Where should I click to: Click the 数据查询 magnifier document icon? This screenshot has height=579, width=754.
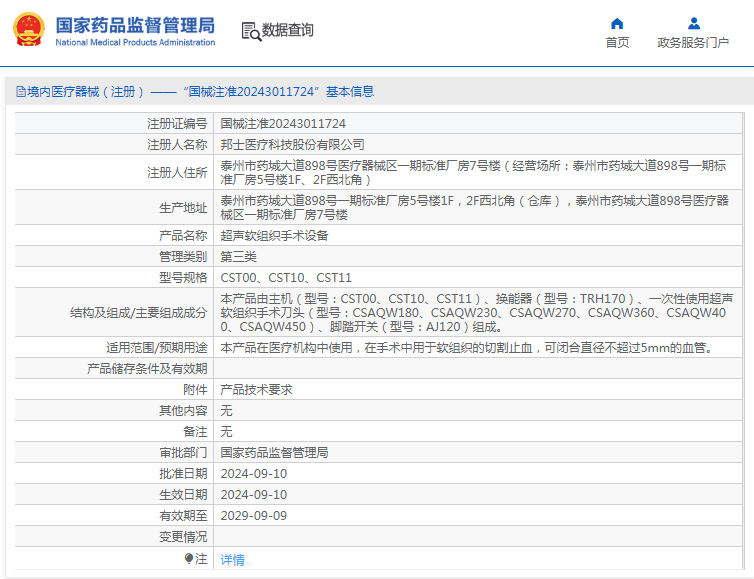[250, 31]
